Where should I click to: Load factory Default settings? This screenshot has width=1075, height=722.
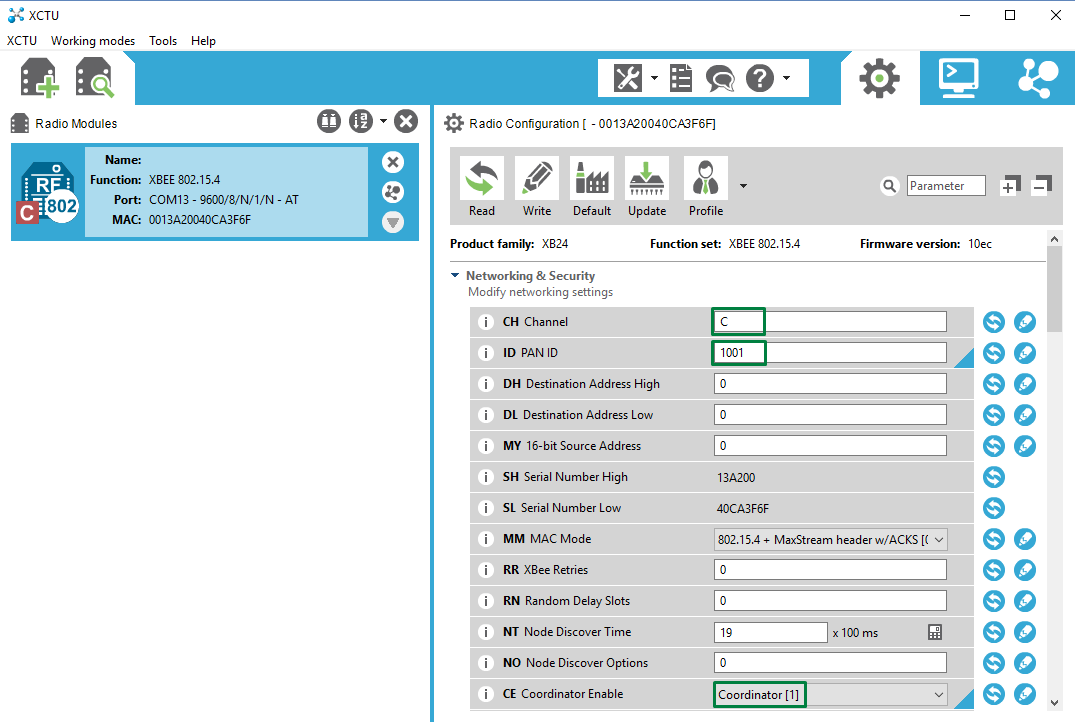tap(592, 187)
